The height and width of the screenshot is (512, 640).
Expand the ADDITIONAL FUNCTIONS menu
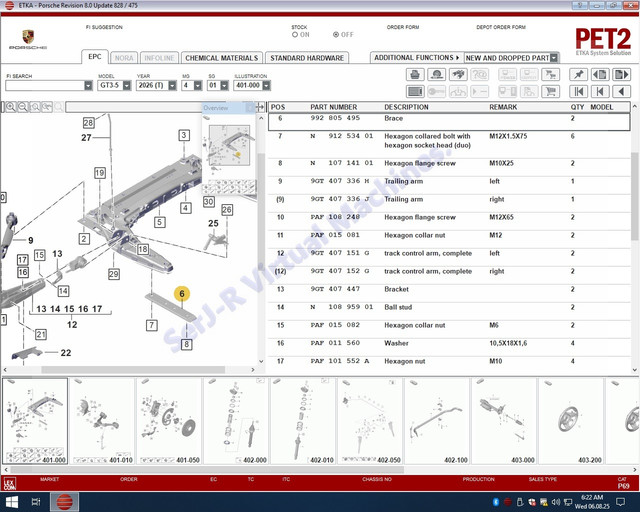[416, 58]
